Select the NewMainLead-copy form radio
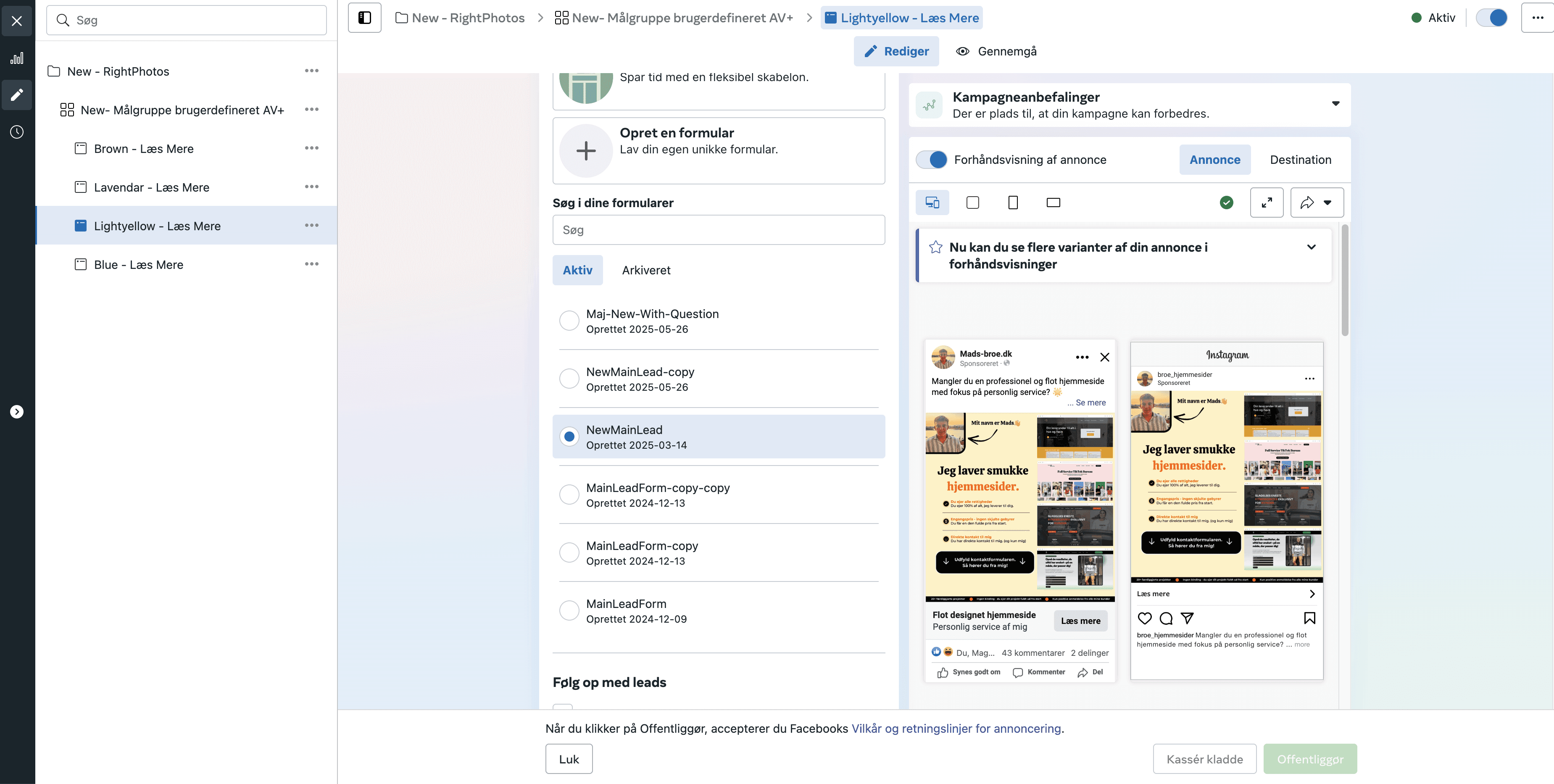Screen dimensions: 1554x784 coord(569,379)
